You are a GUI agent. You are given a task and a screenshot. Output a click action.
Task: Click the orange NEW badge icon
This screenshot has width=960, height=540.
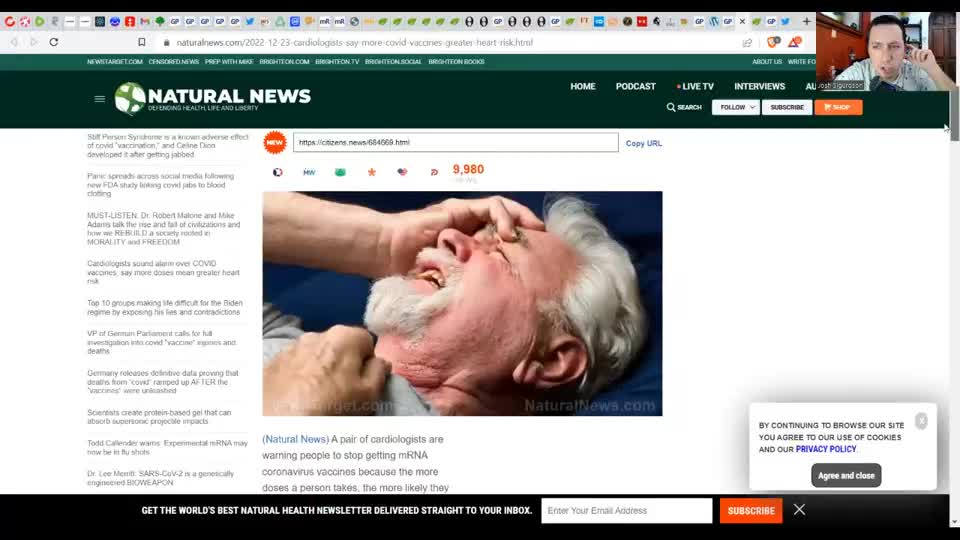pos(275,142)
